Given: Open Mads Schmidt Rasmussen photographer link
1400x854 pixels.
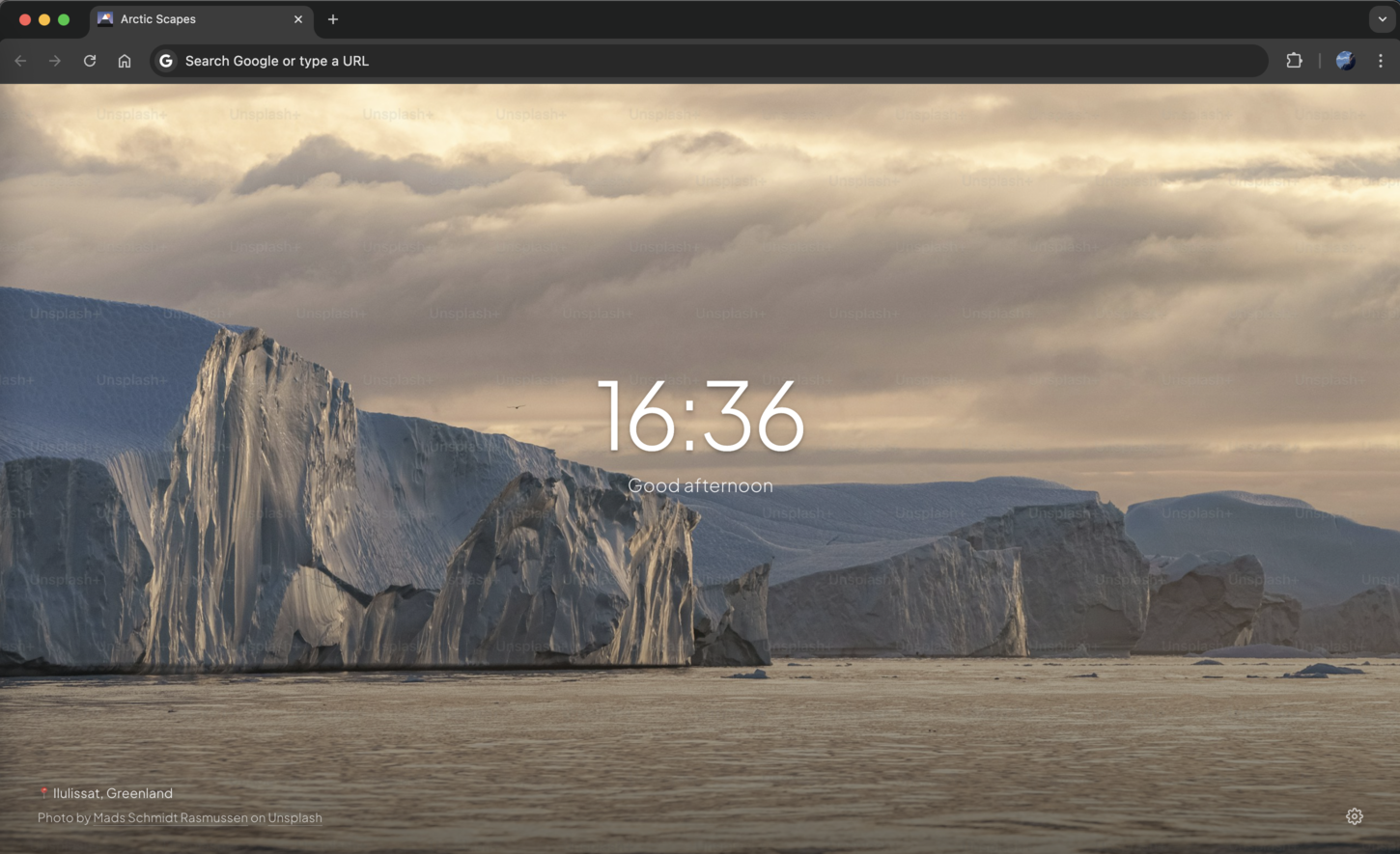Looking at the screenshot, I should coord(170,817).
